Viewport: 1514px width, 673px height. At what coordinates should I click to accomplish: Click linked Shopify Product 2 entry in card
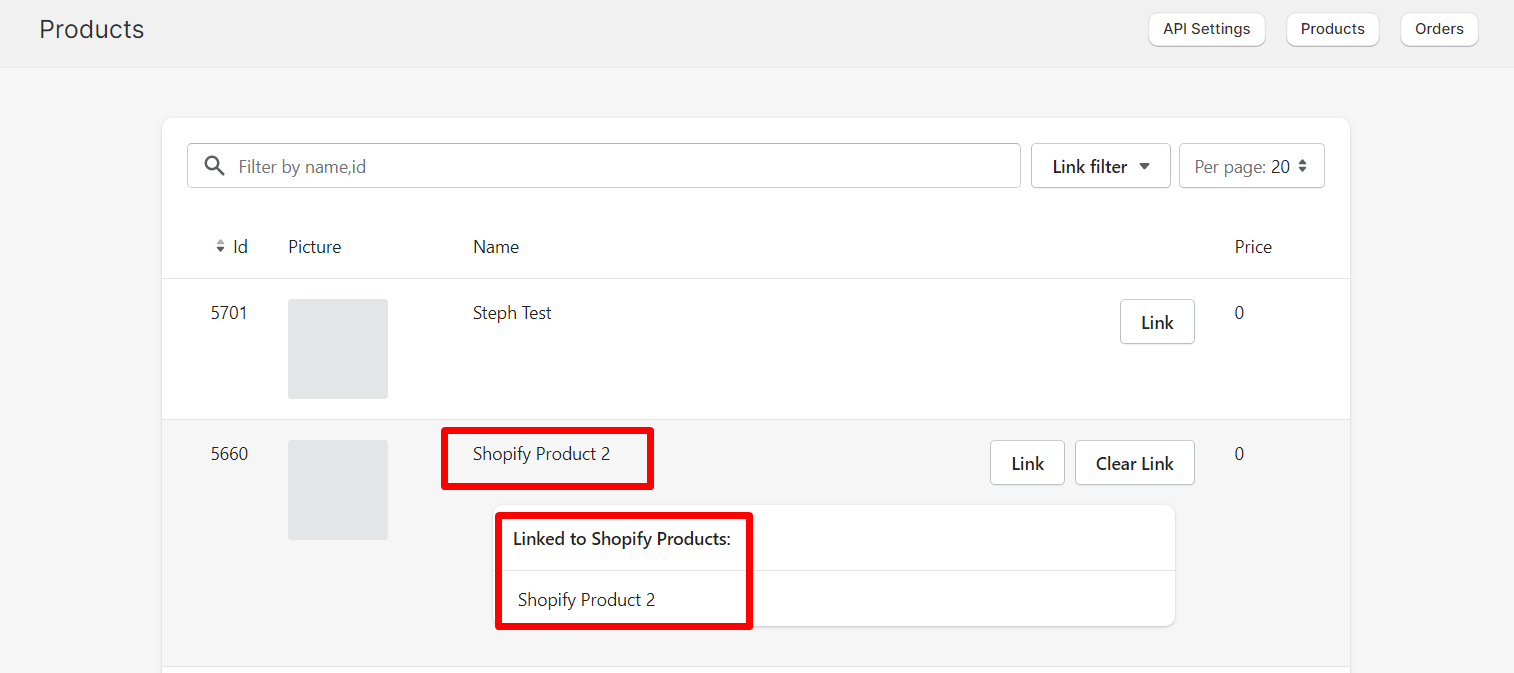tap(586, 600)
